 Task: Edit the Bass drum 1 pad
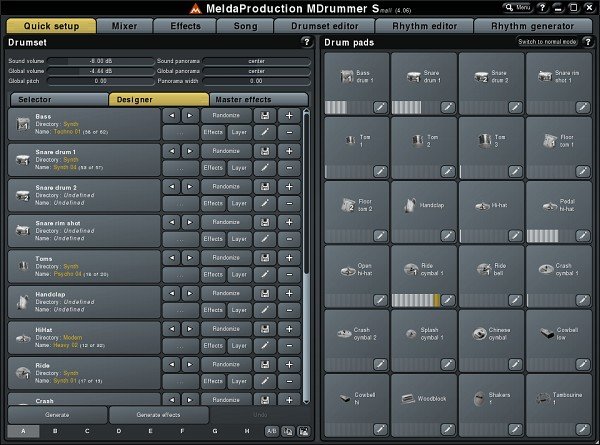[x=380, y=108]
